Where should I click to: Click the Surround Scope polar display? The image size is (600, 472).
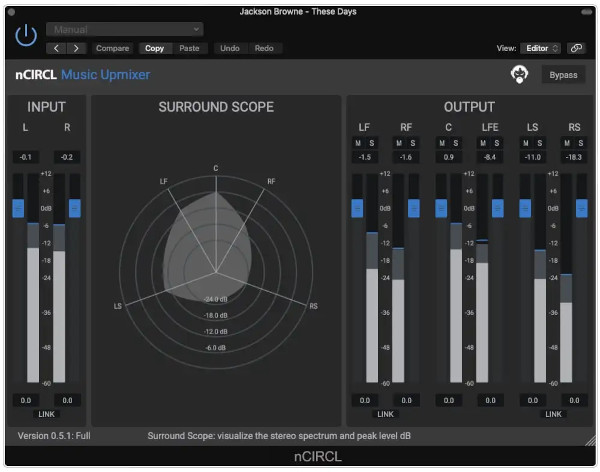point(216,273)
